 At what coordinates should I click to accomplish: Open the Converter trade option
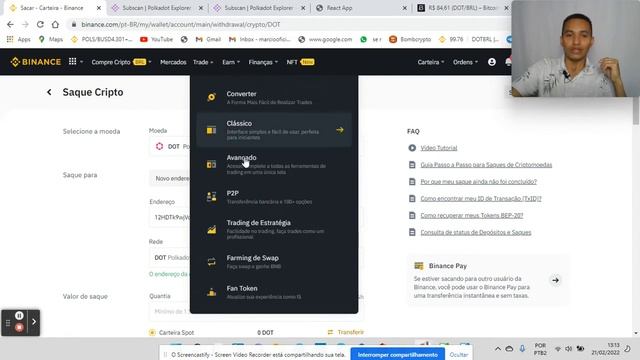274,98
